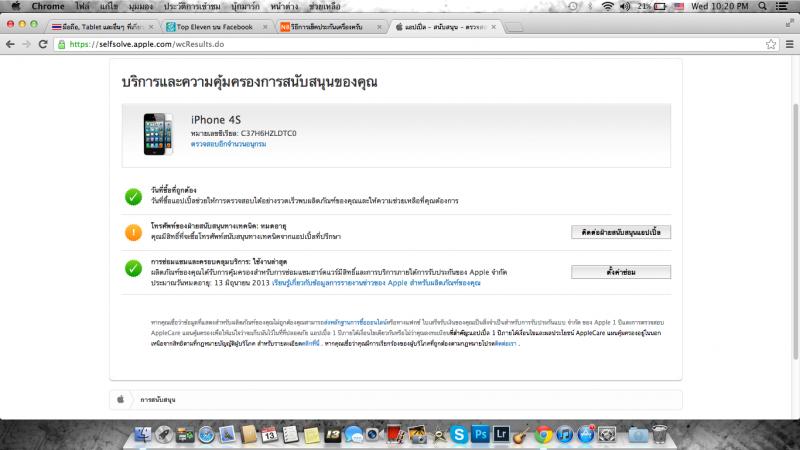Open the ไฟล์ menu
Image resolution: width=800 pixels, height=450 pixels.
point(82,6)
